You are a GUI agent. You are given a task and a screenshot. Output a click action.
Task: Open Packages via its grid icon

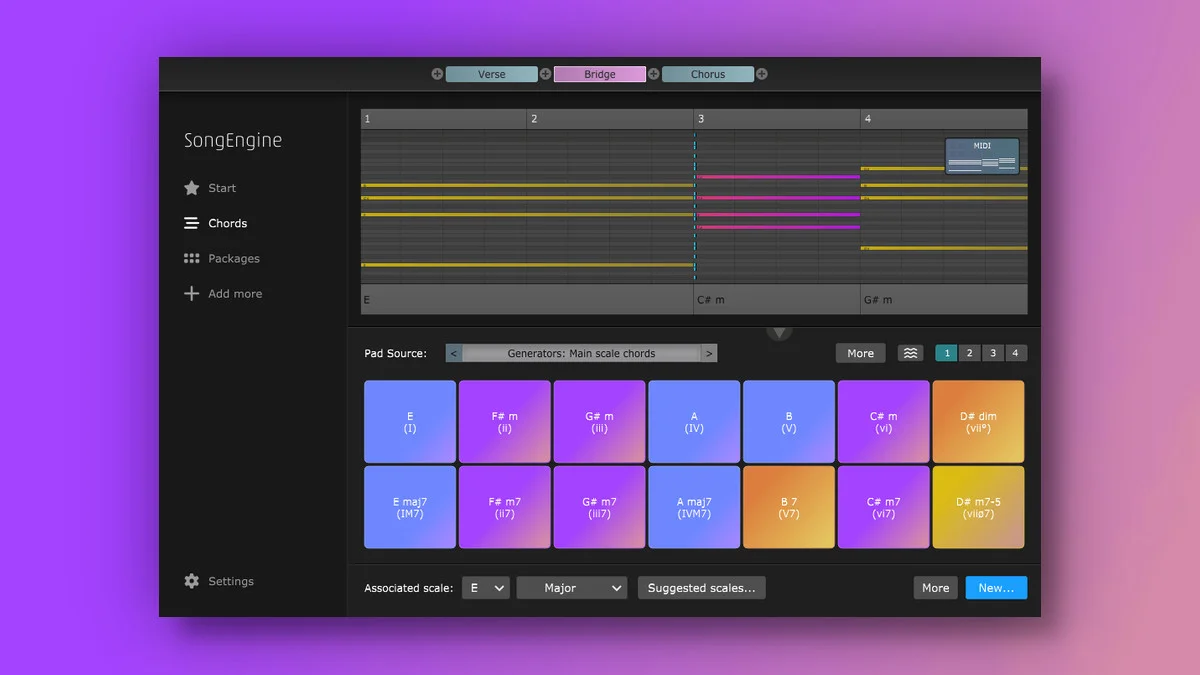point(192,259)
